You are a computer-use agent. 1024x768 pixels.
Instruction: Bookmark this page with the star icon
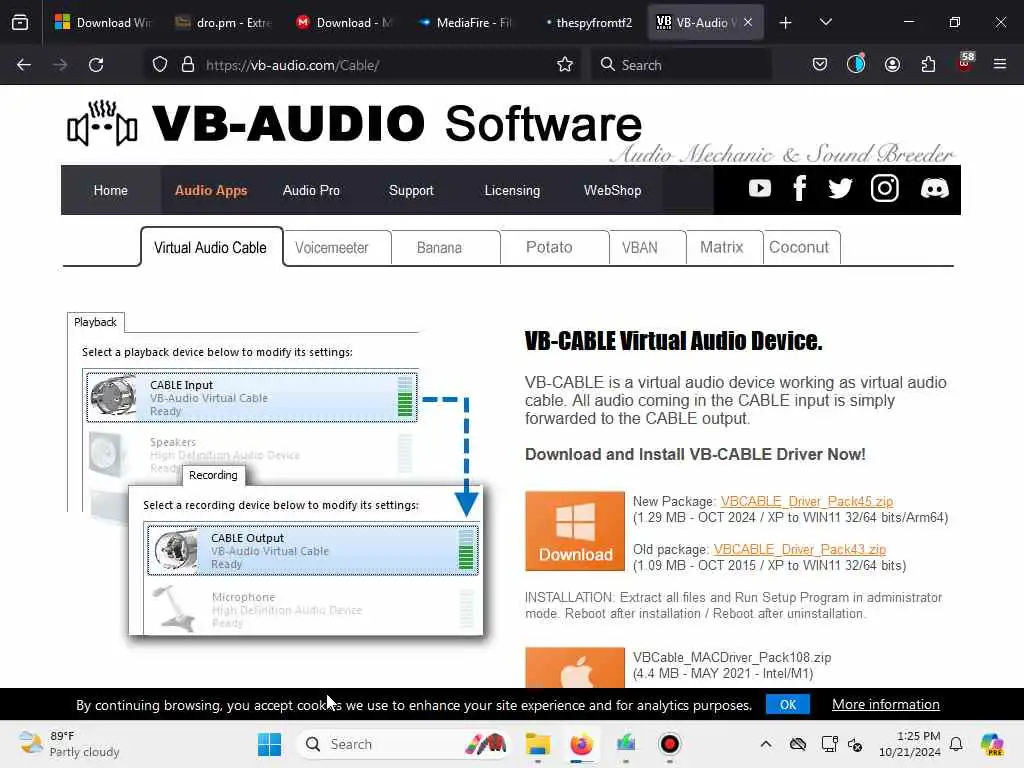(565, 65)
